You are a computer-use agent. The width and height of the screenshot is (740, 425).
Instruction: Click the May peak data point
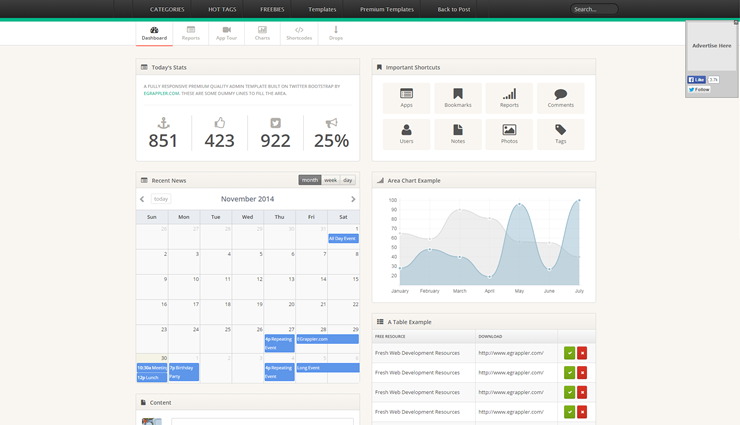tap(520, 204)
